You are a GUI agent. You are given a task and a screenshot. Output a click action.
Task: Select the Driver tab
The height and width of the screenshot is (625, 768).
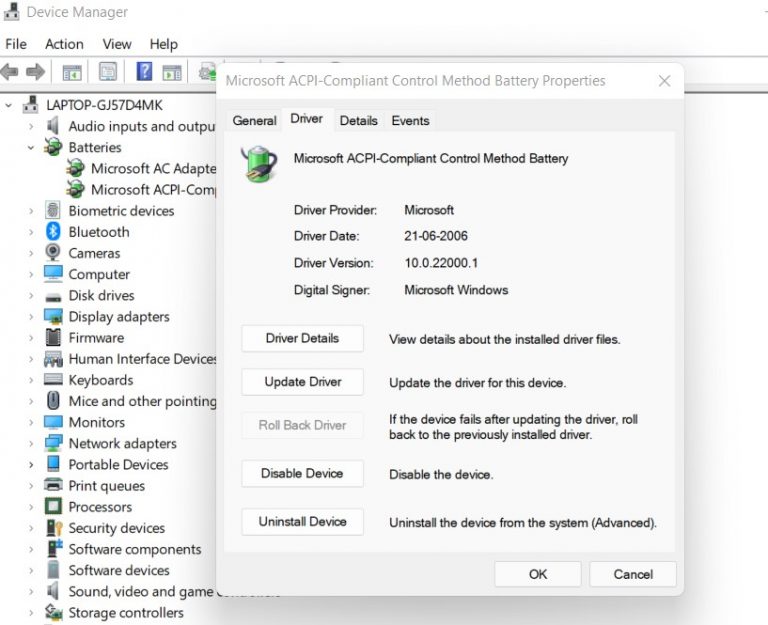coord(307,119)
